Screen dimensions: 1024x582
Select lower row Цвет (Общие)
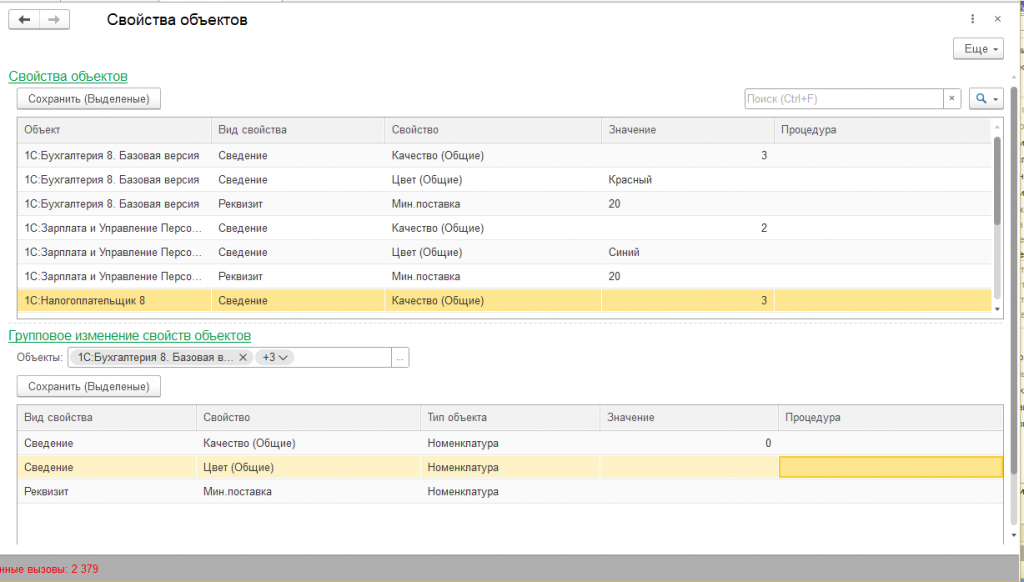tap(510, 467)
